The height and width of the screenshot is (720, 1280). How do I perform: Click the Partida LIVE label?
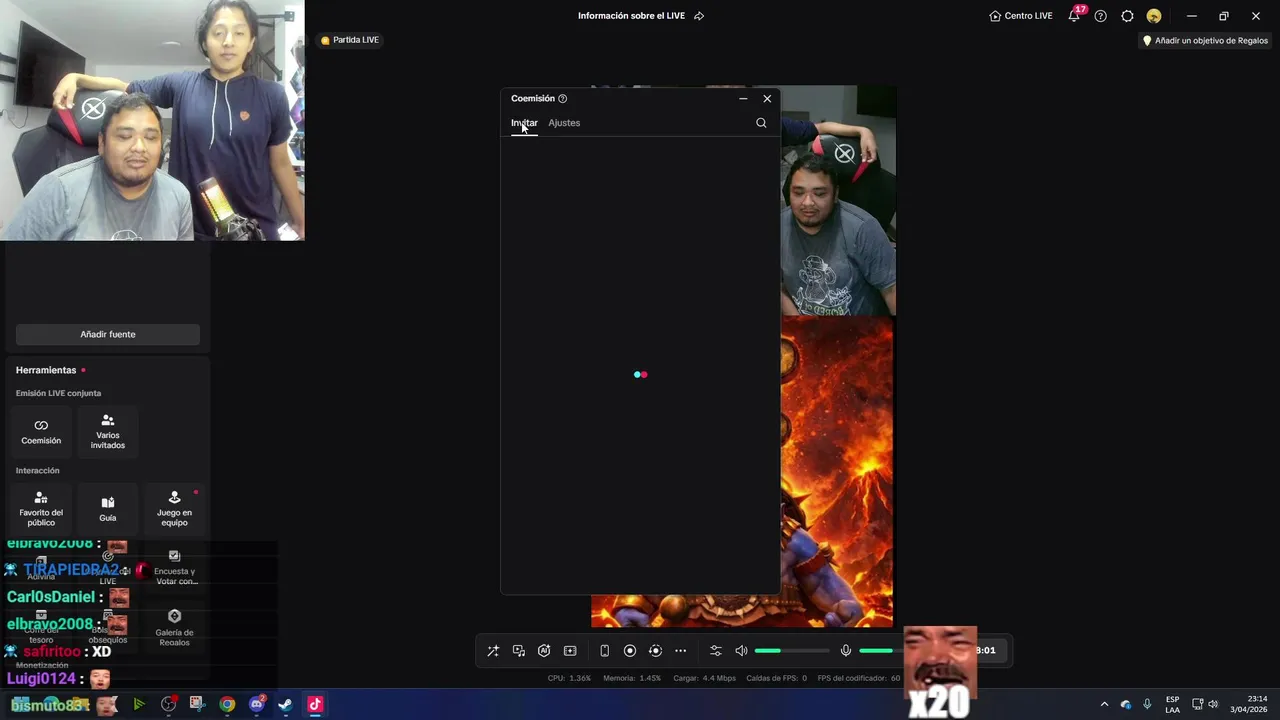pos(350,40)
